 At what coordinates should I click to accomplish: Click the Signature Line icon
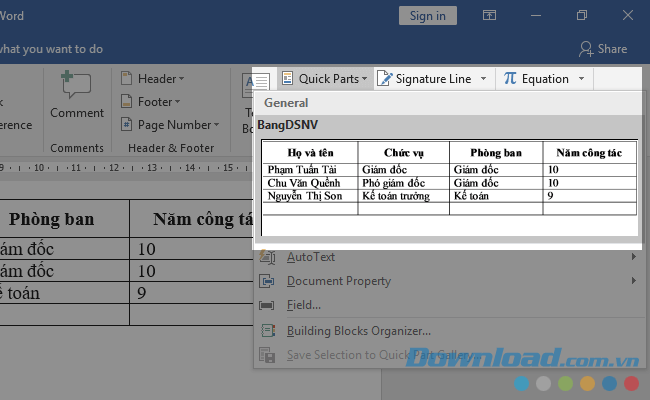(385, 78)
